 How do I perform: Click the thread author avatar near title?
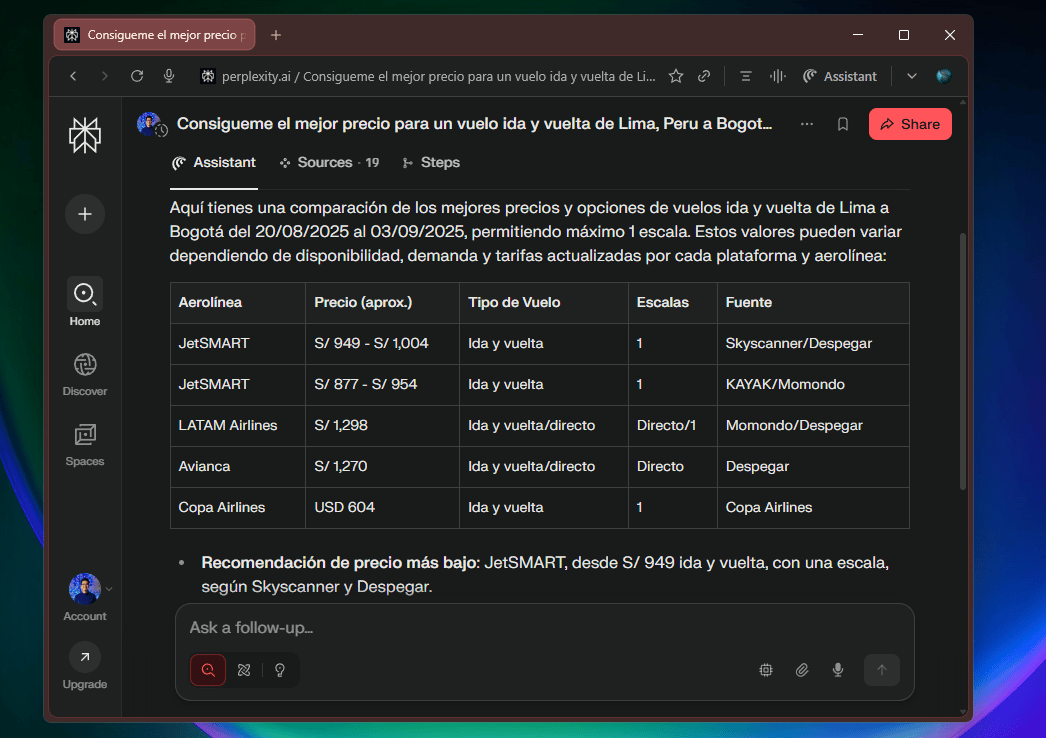pos(149,123)
